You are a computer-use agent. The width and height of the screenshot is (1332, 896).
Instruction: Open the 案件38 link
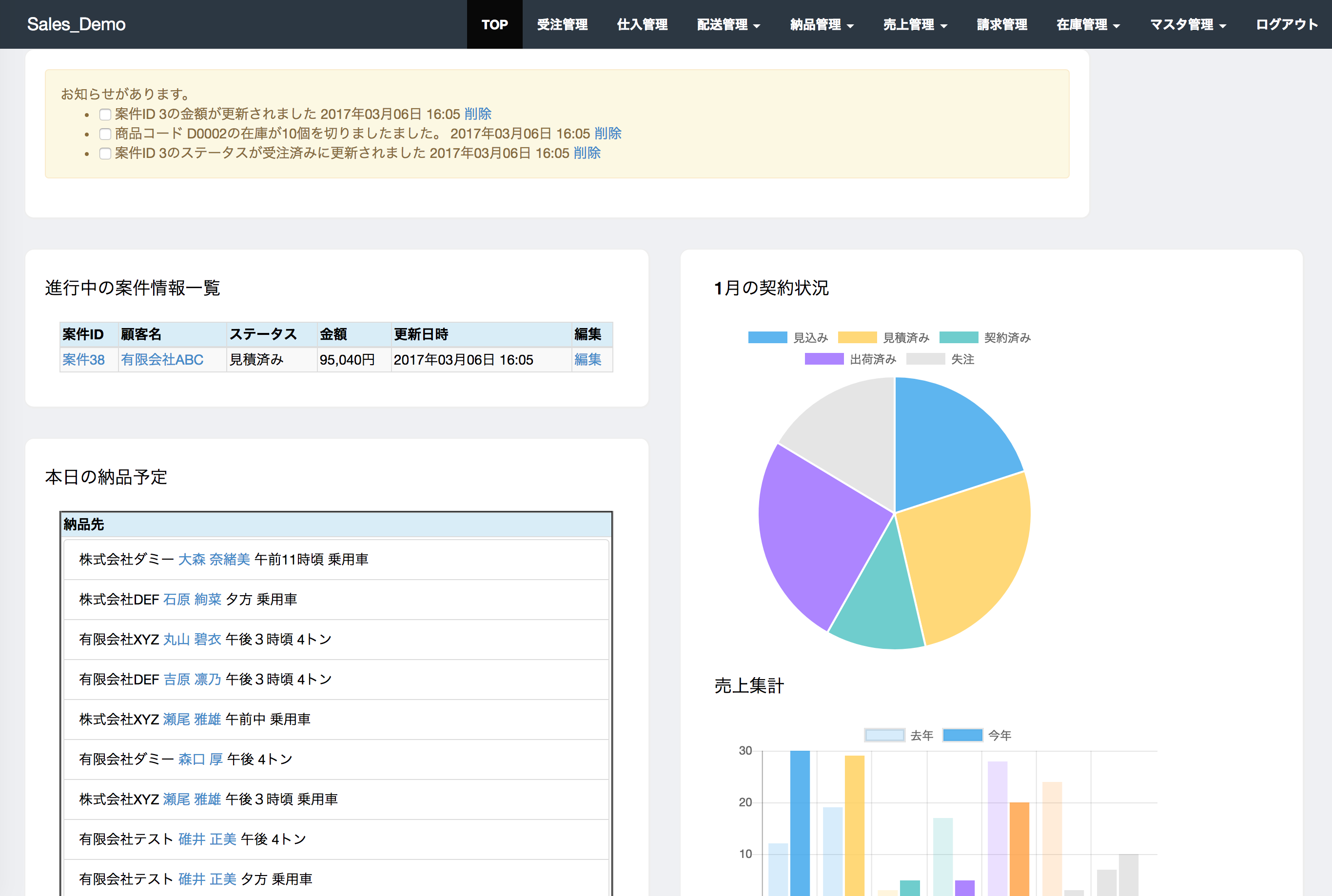(x=83, y=359)
